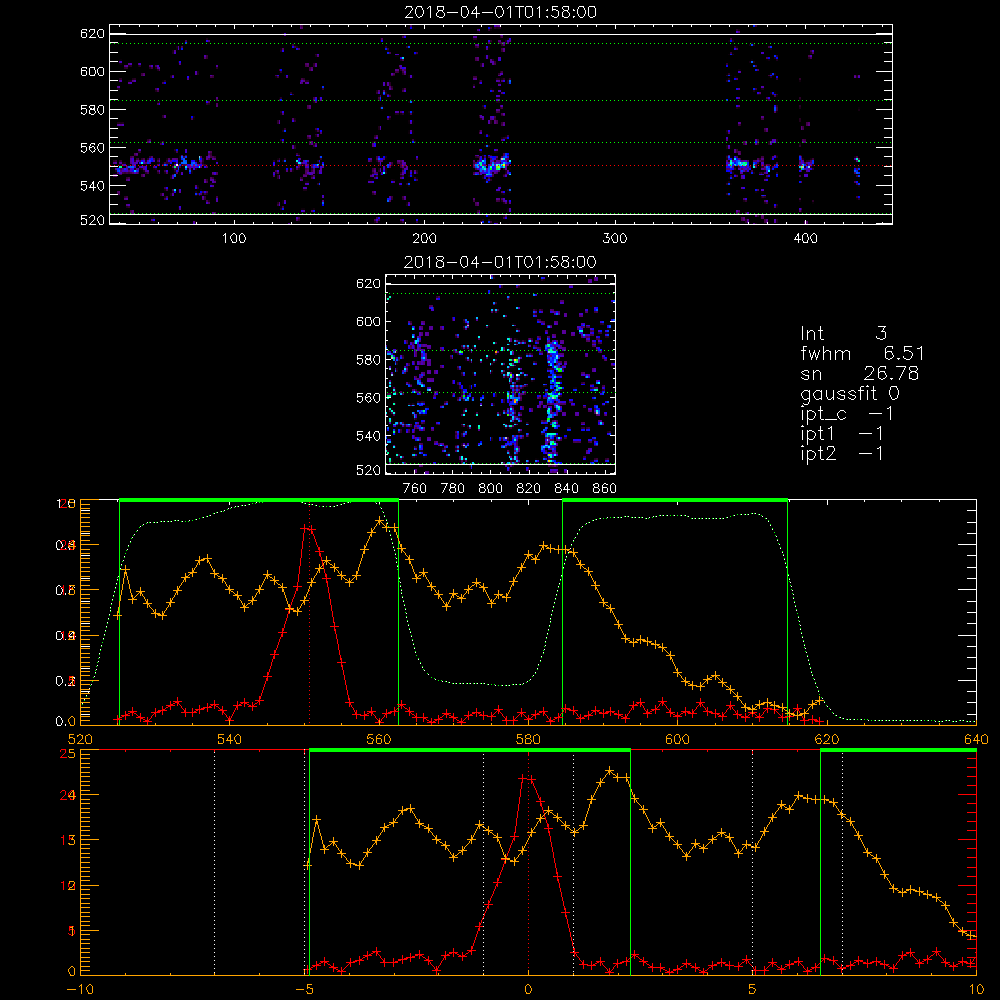
Task: Click x-axis label 860 of the small spectrogram
Action: pyautogui.click(x=605, y=489)
